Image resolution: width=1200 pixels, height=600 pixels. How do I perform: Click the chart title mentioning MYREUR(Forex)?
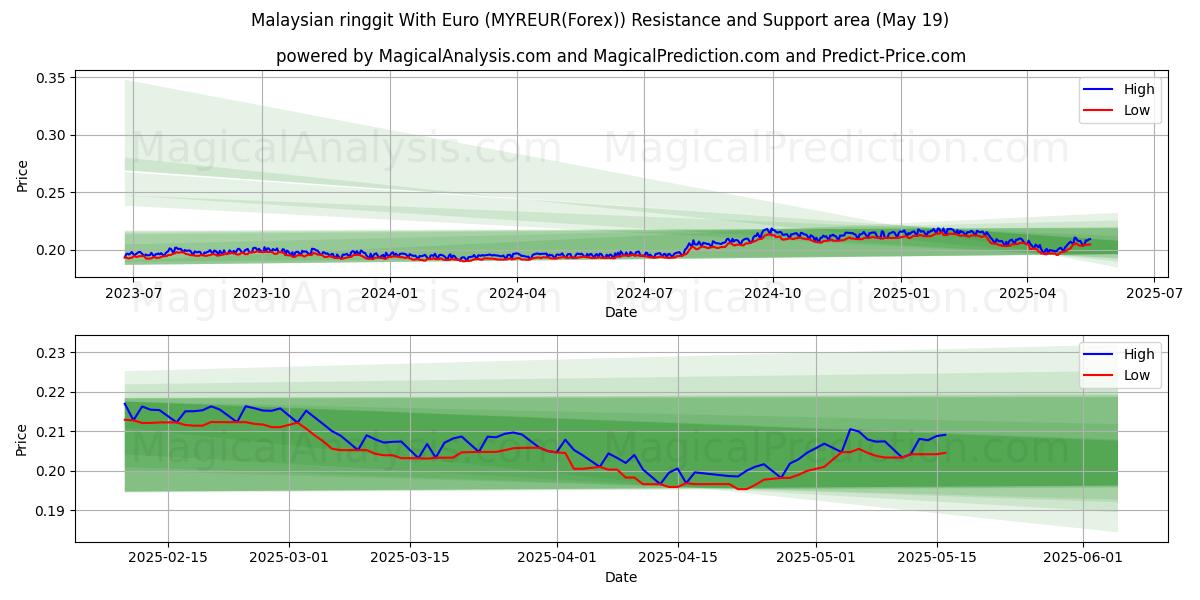600,20
